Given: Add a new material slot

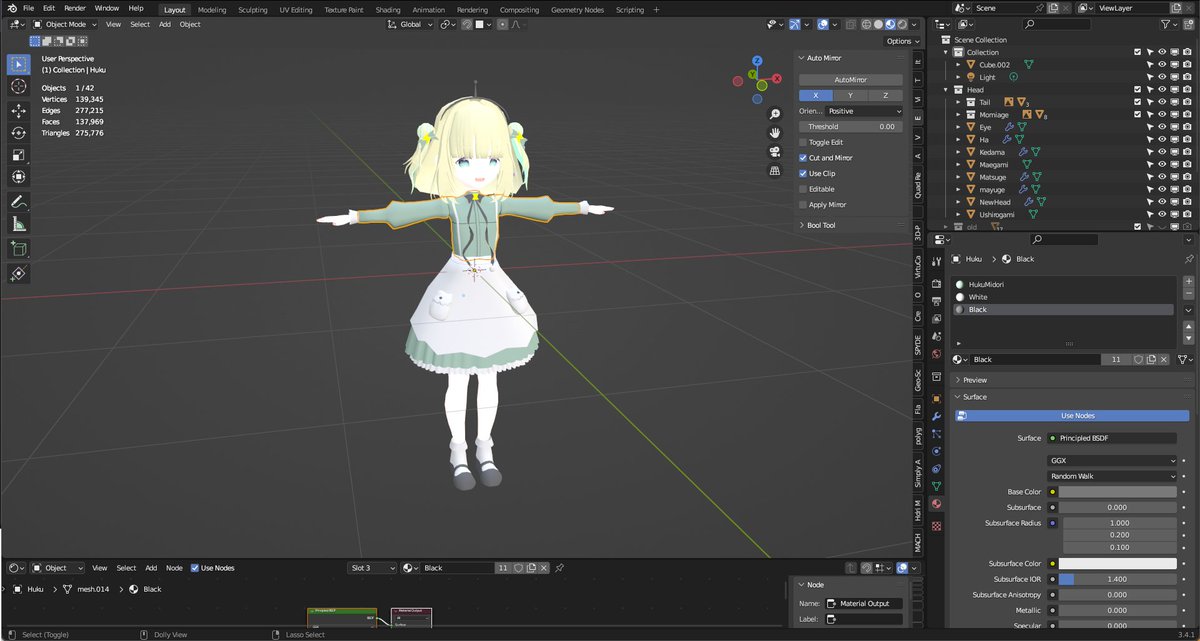Looking at the screenshot, I should coord(1188,283).
